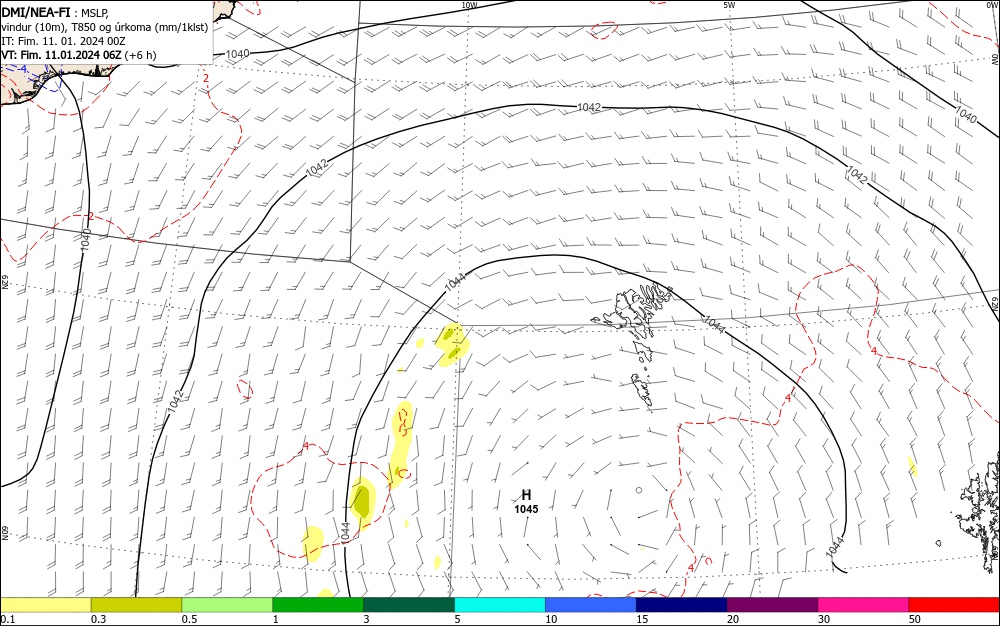Click the legend value '20'
This screenshot has width=1000, height=626.
click(733, 619)
